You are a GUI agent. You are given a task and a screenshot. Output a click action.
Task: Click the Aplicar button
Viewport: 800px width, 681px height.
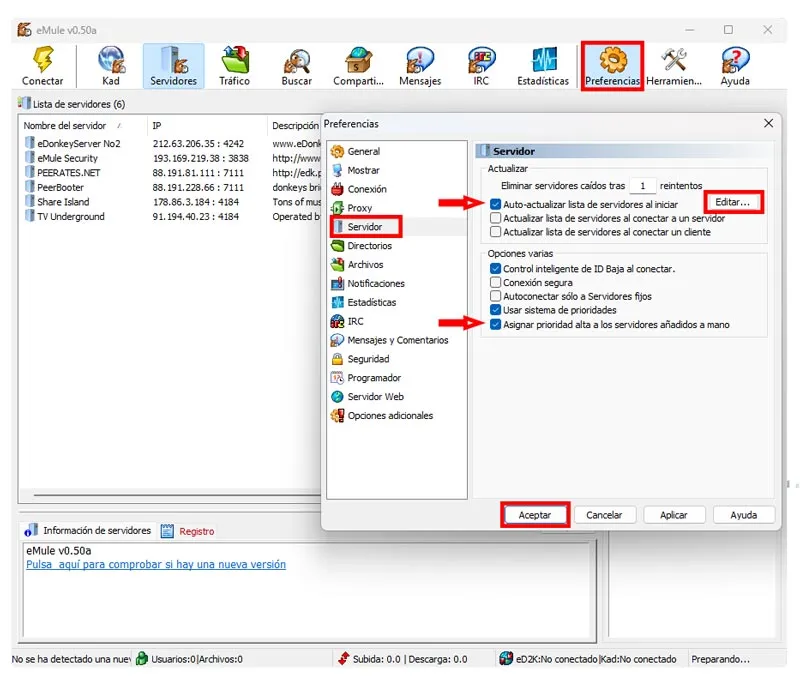pyautogui.click(x=674, y=515)
